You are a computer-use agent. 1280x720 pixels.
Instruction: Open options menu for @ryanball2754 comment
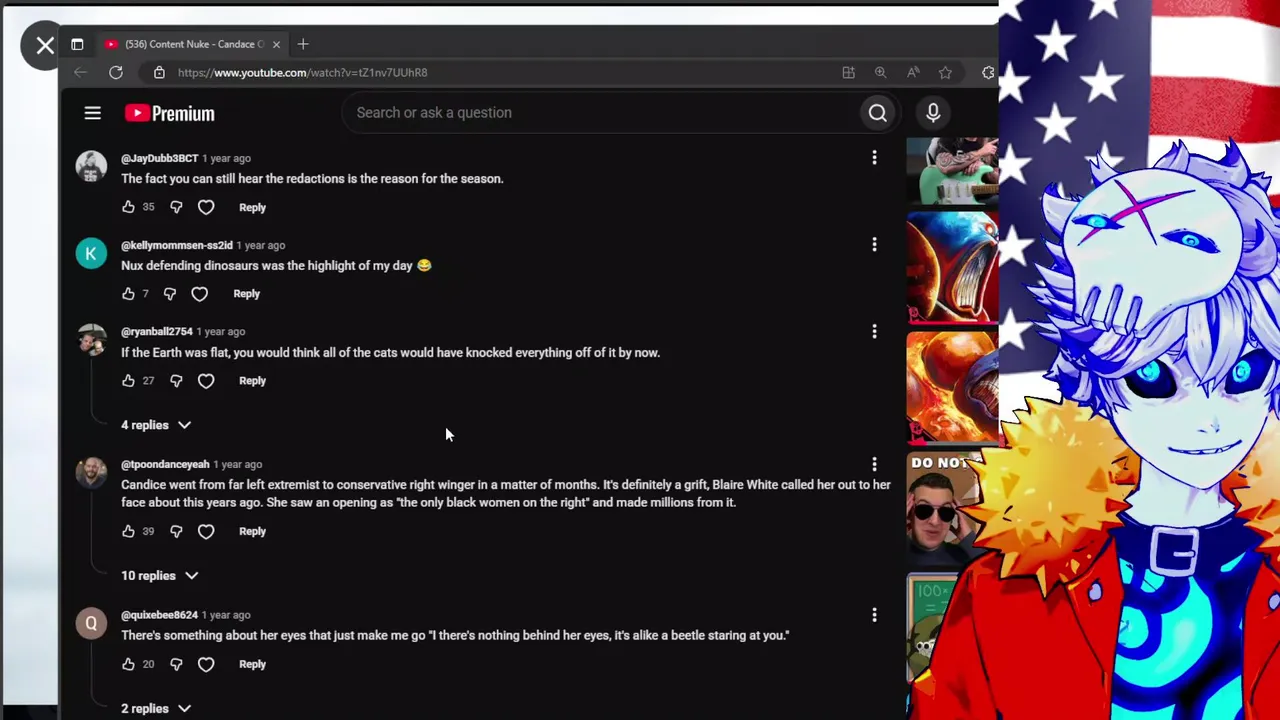pos(874,331)
